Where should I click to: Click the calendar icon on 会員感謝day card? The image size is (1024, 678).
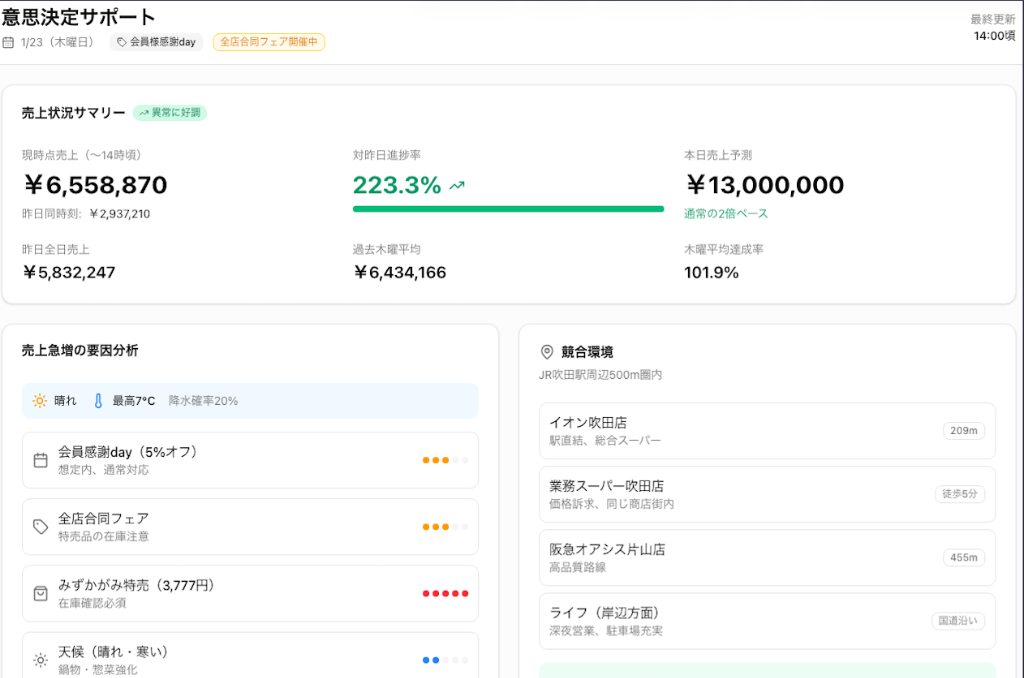pyautogui.click(x=40, y=460)
